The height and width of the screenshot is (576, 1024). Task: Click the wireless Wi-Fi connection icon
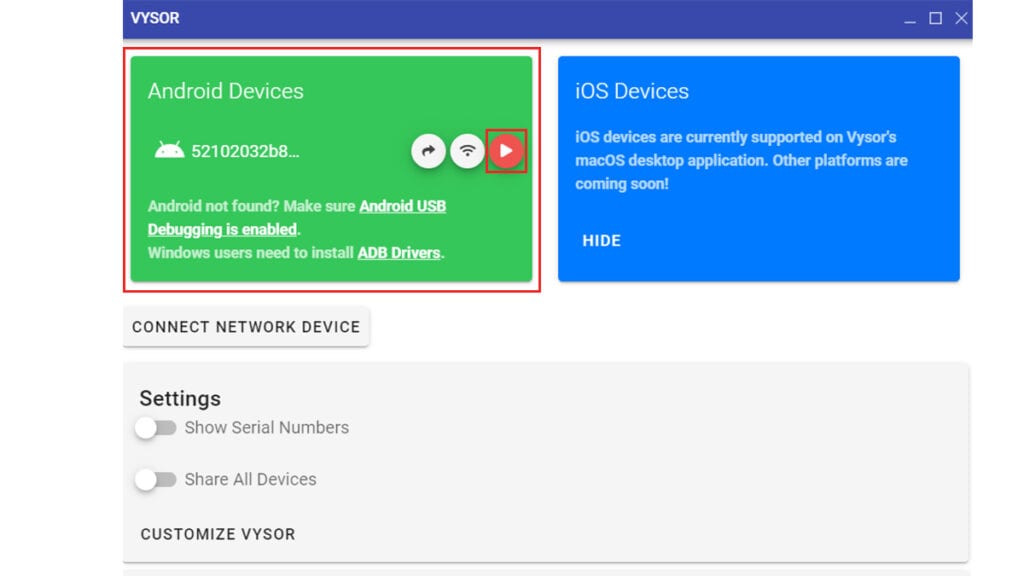coord(468,151)
